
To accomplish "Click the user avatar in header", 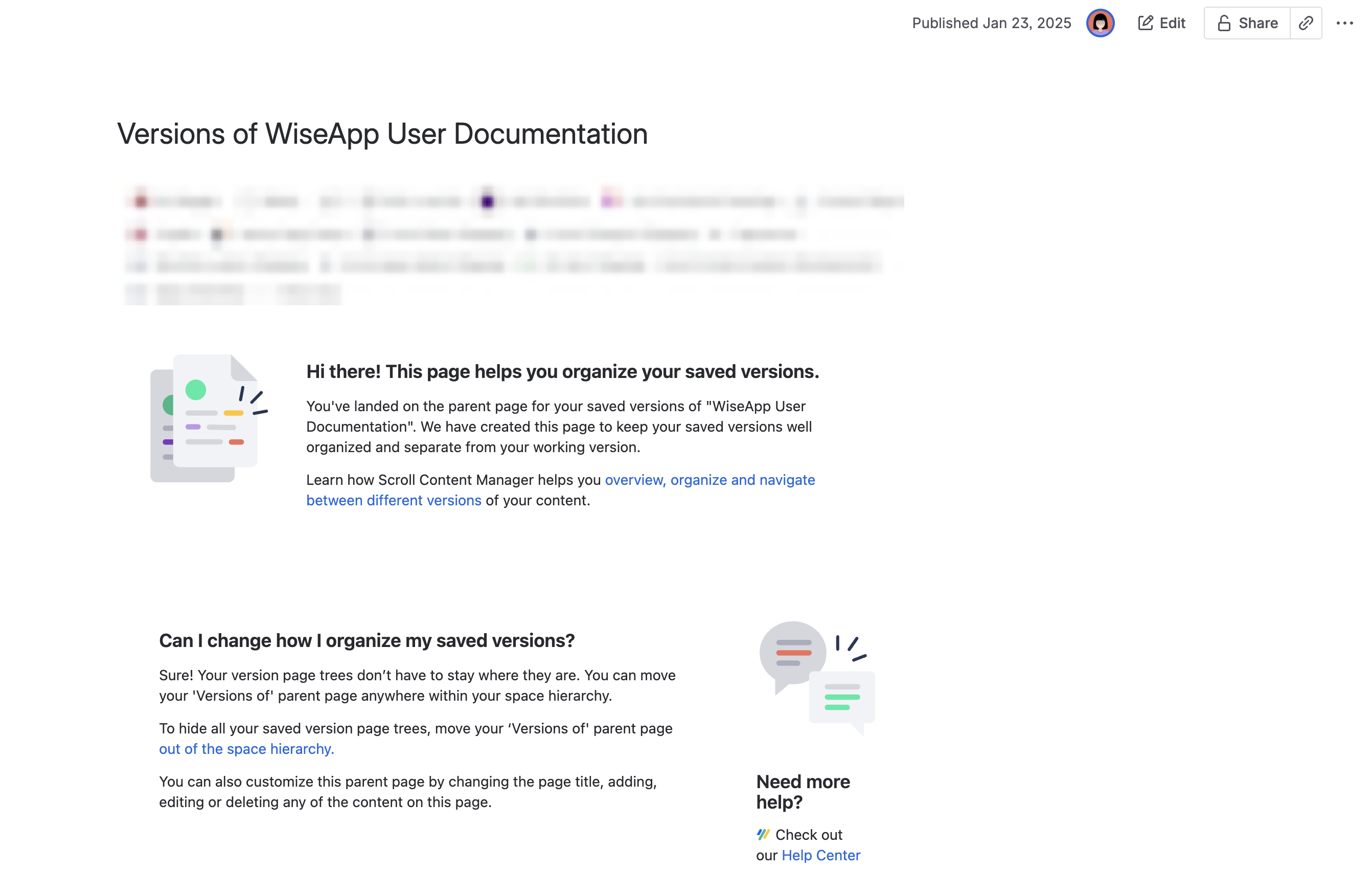I will pos(1100,23).
